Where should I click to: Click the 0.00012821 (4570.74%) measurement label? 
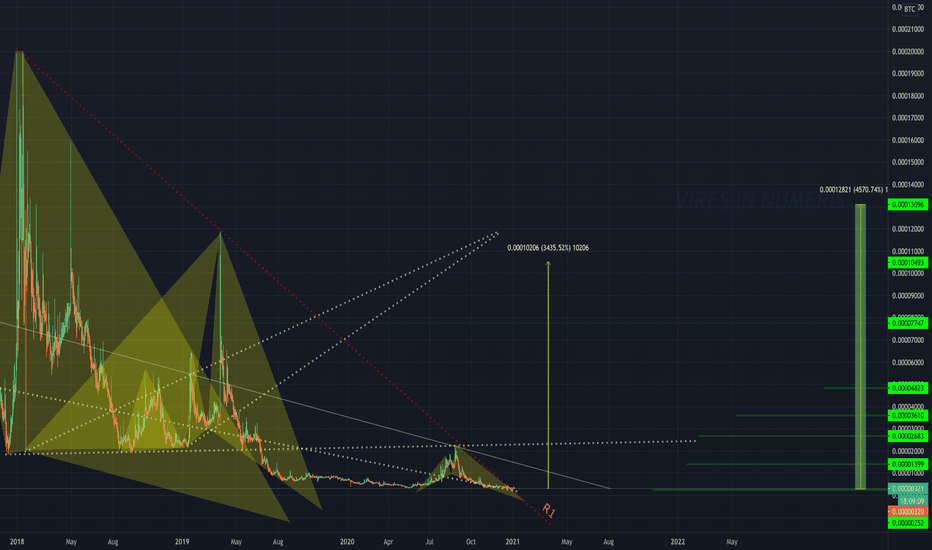[854, 190]
